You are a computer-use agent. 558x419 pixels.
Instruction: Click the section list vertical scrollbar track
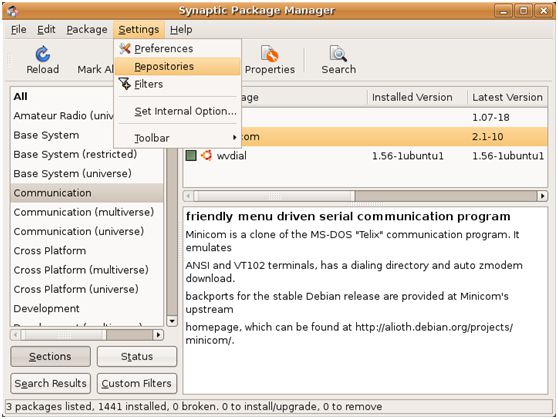172,231
